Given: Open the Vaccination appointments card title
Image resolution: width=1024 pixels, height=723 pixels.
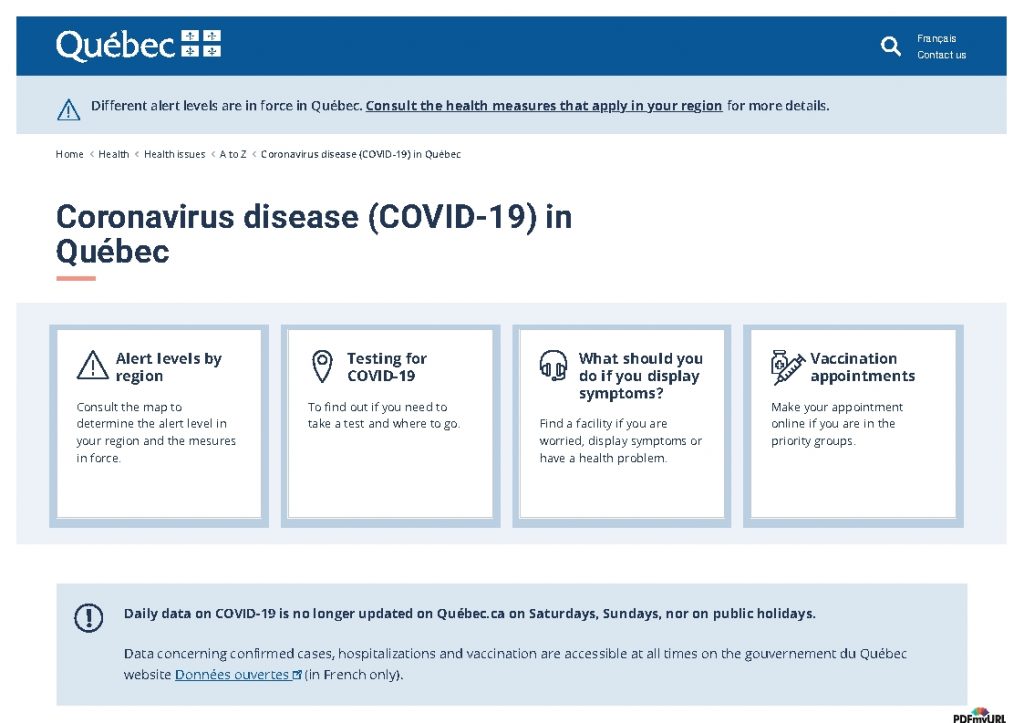Looking at the screenshot, I should pyautogui.click(x=862, y=367).
